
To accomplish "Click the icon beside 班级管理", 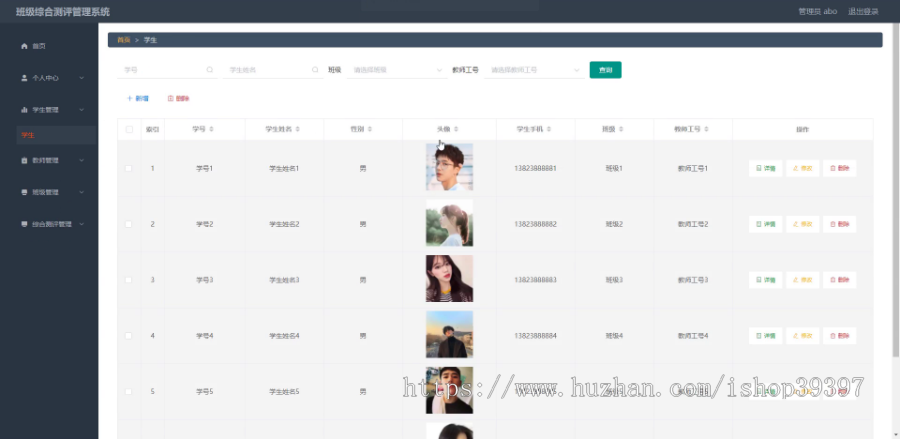I will (x=24, y=192).
